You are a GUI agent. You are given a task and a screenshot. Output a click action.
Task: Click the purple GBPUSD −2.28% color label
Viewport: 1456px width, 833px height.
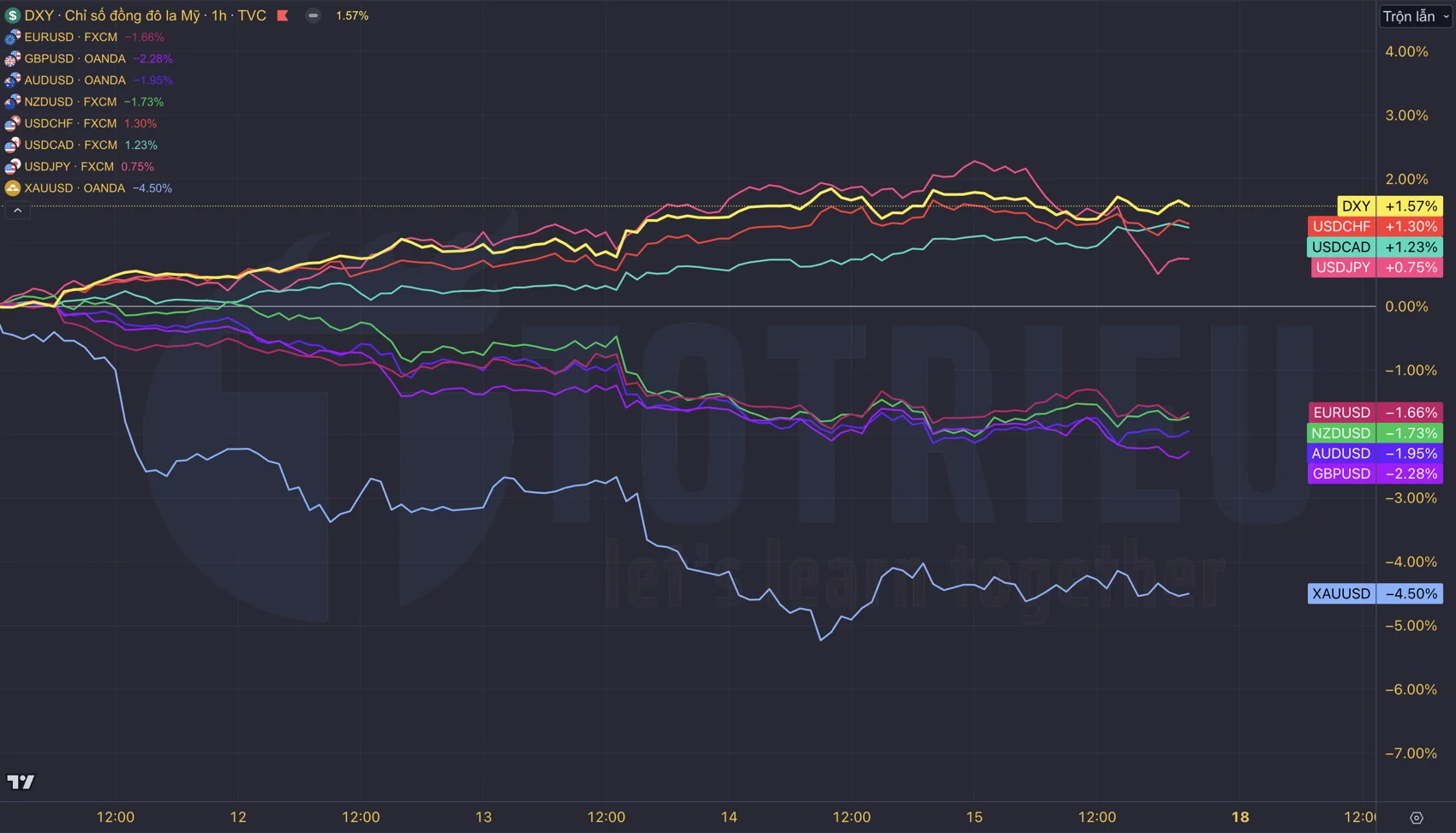pyautogui.click(x=1375, y=473)
